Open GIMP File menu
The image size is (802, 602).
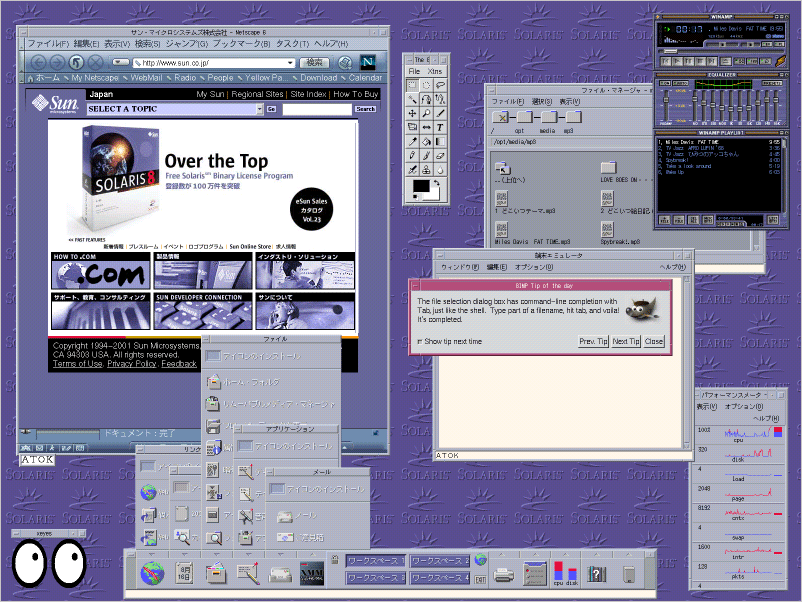pyautogui.click(x=414, y=71)
